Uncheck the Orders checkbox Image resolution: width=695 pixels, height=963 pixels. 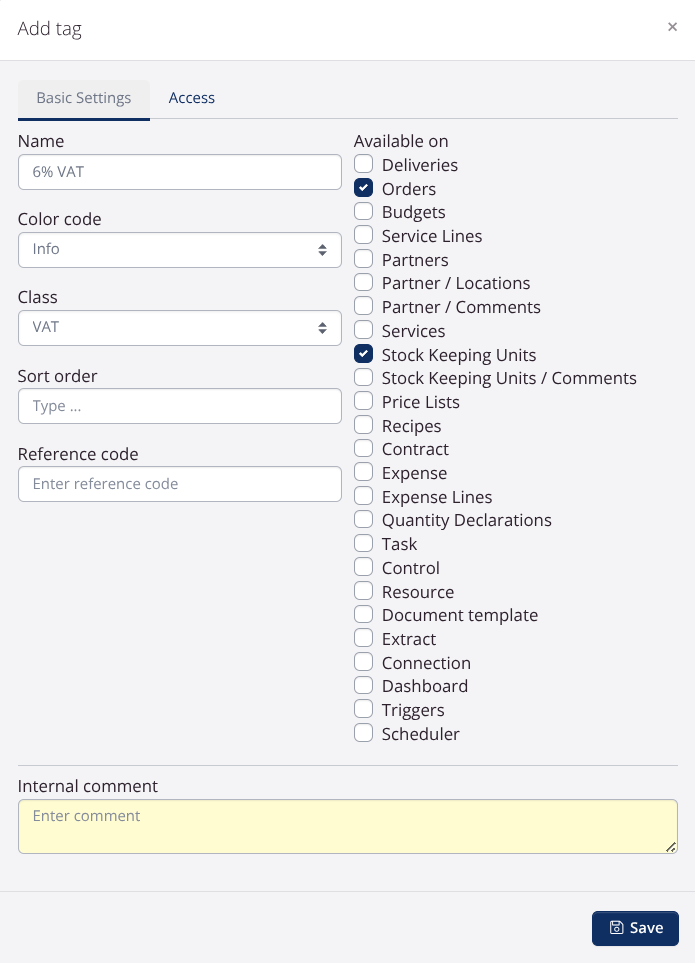(x=364, y=188)
